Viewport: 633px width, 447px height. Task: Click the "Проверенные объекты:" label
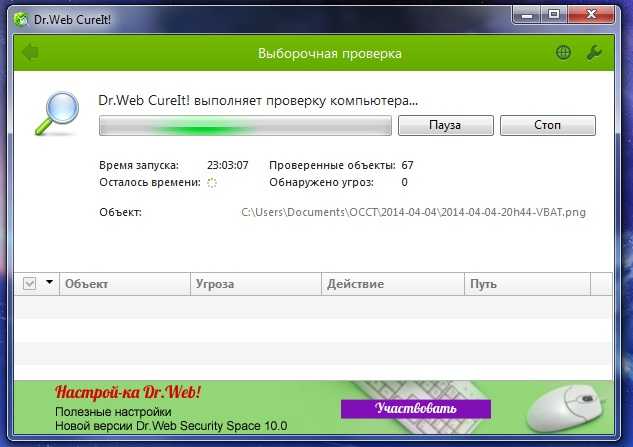pos(332,165)
